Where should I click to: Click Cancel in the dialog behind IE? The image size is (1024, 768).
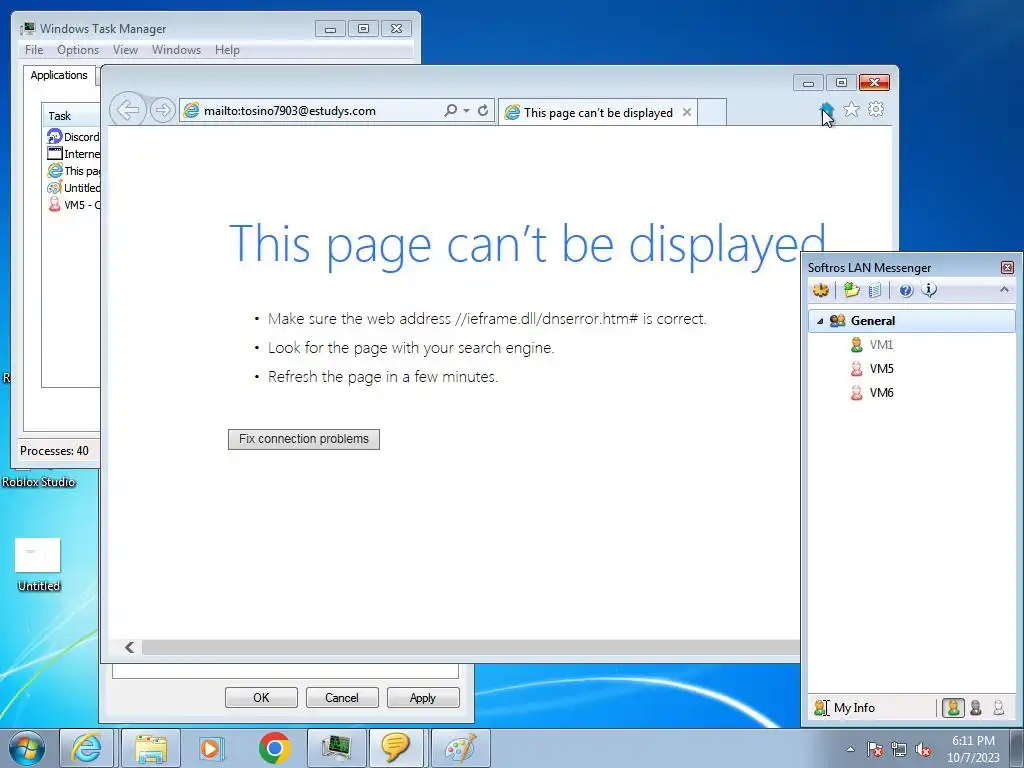pyautogui.click(x=342, y=697)
